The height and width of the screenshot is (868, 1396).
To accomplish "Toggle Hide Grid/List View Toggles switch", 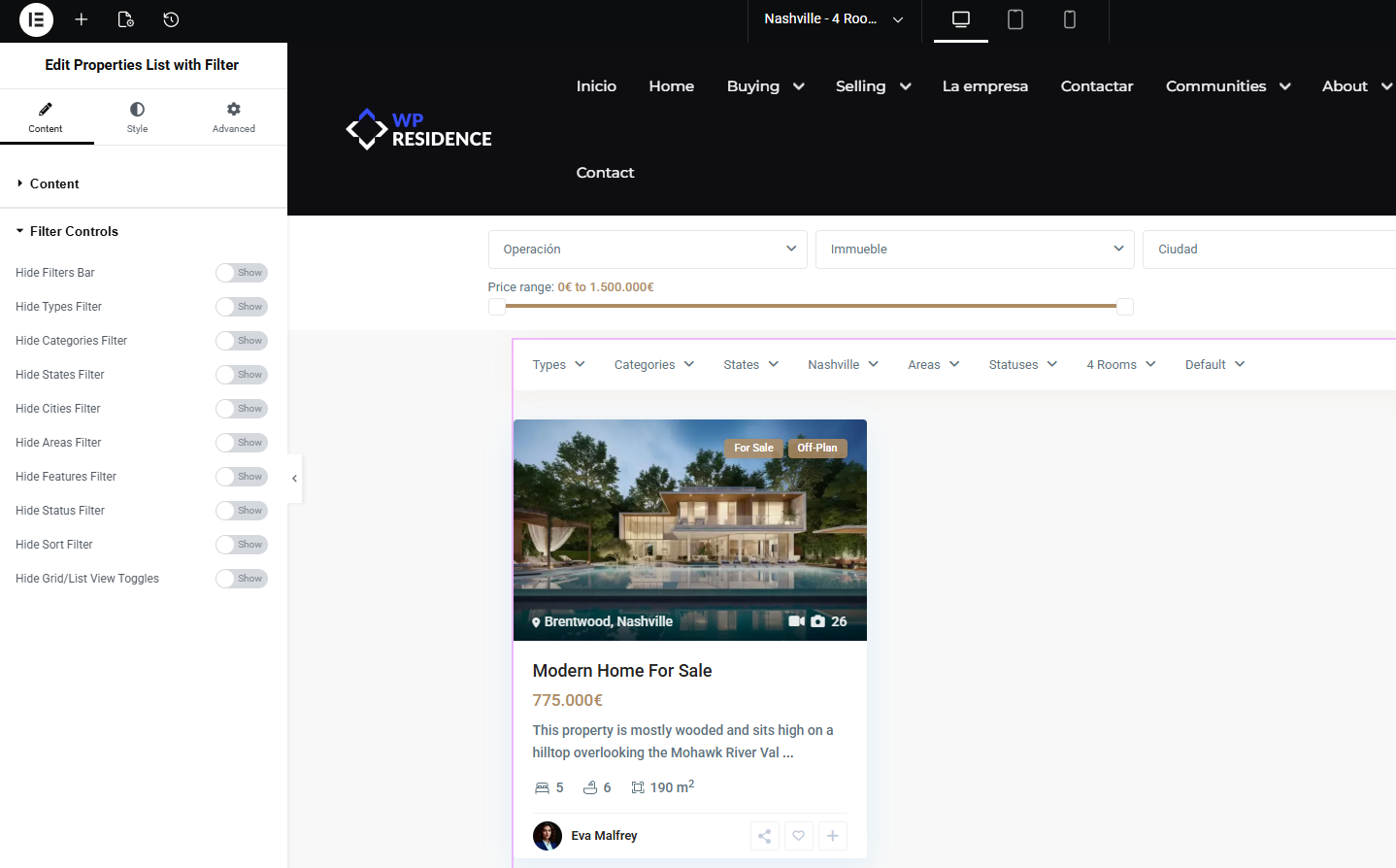I will point(242,579).
